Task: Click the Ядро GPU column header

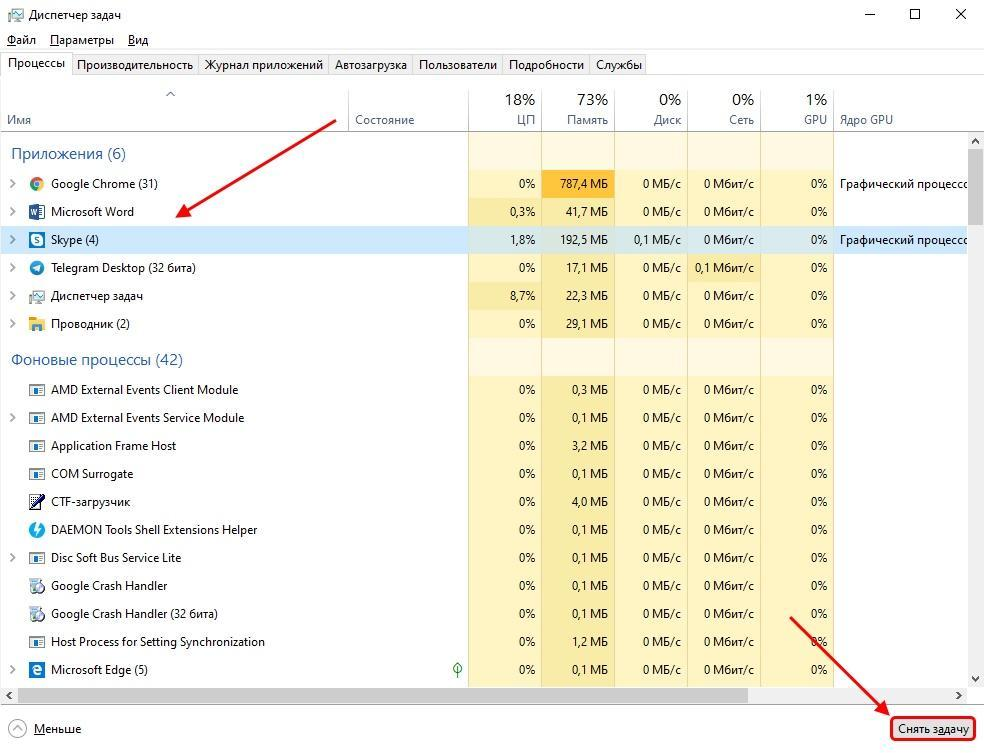Action: [900, 110]
